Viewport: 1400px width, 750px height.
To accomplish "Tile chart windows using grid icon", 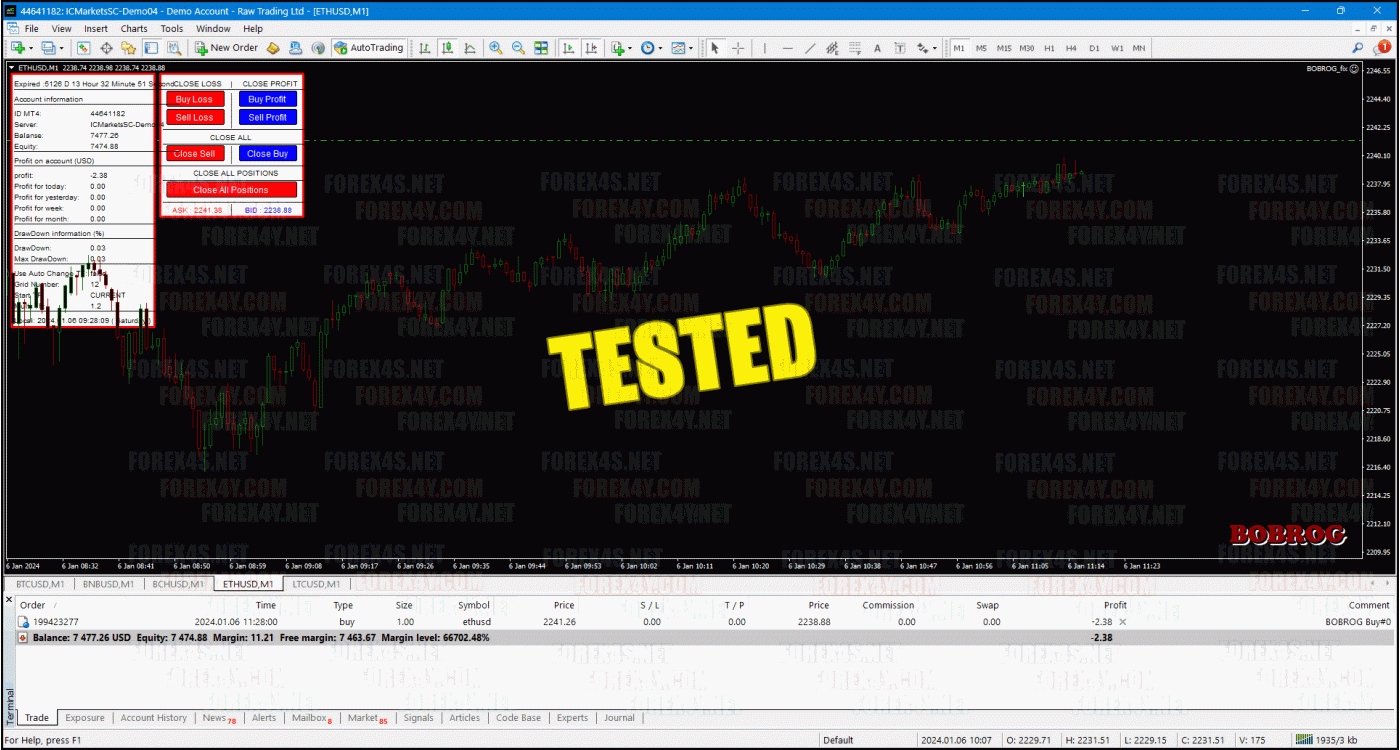I will pos(541,47).
